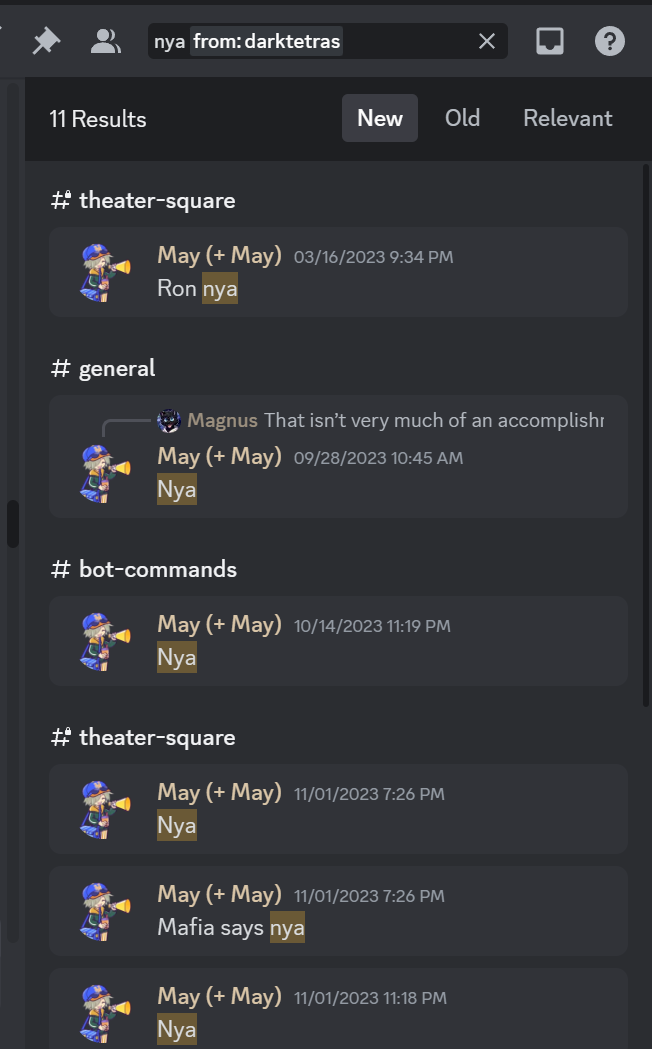Sort results by Relevant

(568, 118)
